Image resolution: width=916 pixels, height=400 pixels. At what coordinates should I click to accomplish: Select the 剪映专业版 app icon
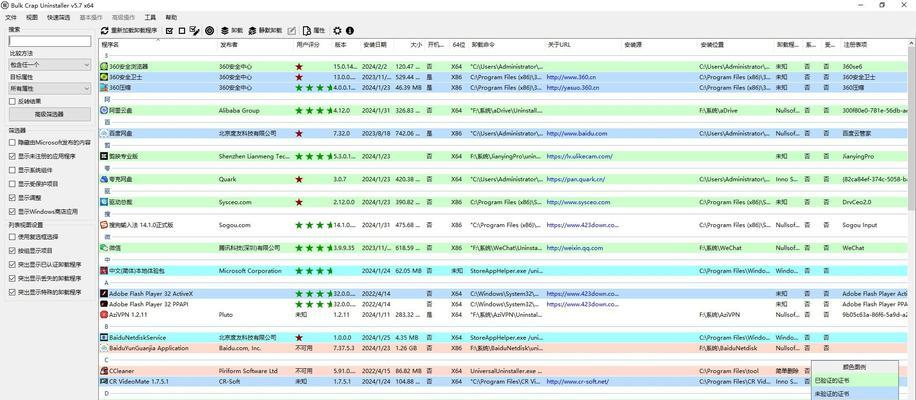(104, 156)
